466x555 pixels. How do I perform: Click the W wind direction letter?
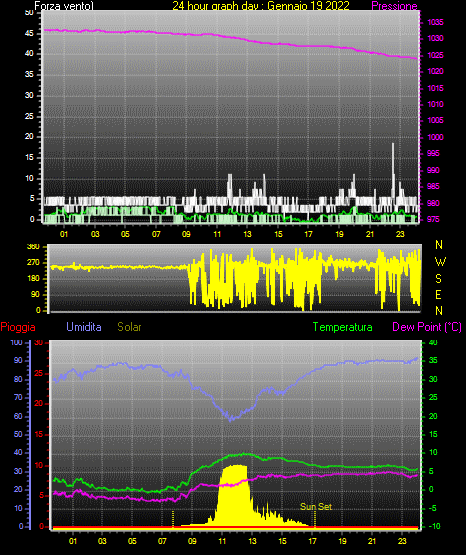pyautogui.click(x=440, y=262)
